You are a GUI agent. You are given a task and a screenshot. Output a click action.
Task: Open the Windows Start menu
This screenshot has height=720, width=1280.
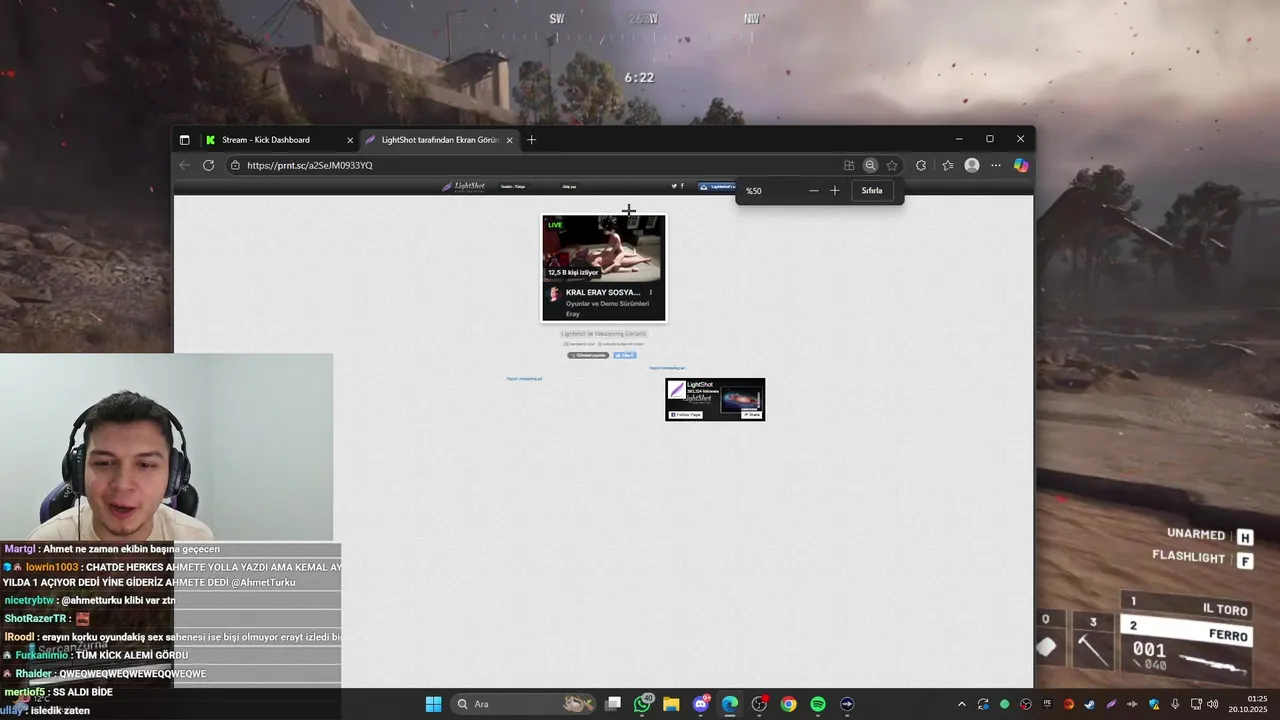(x=433, y=704)
